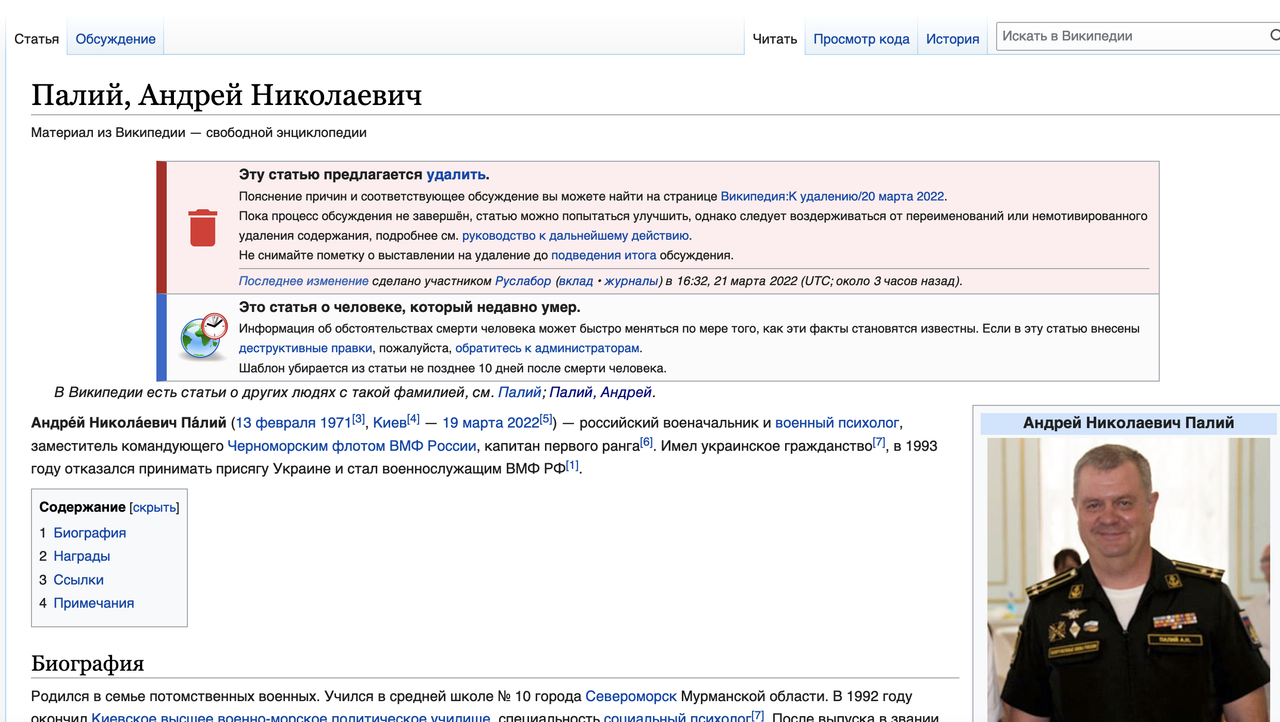The image size is (1280, 722).
Task: Click footnote reference [3] after 1971
Action: pyautogui.click(x=360, y=419)
